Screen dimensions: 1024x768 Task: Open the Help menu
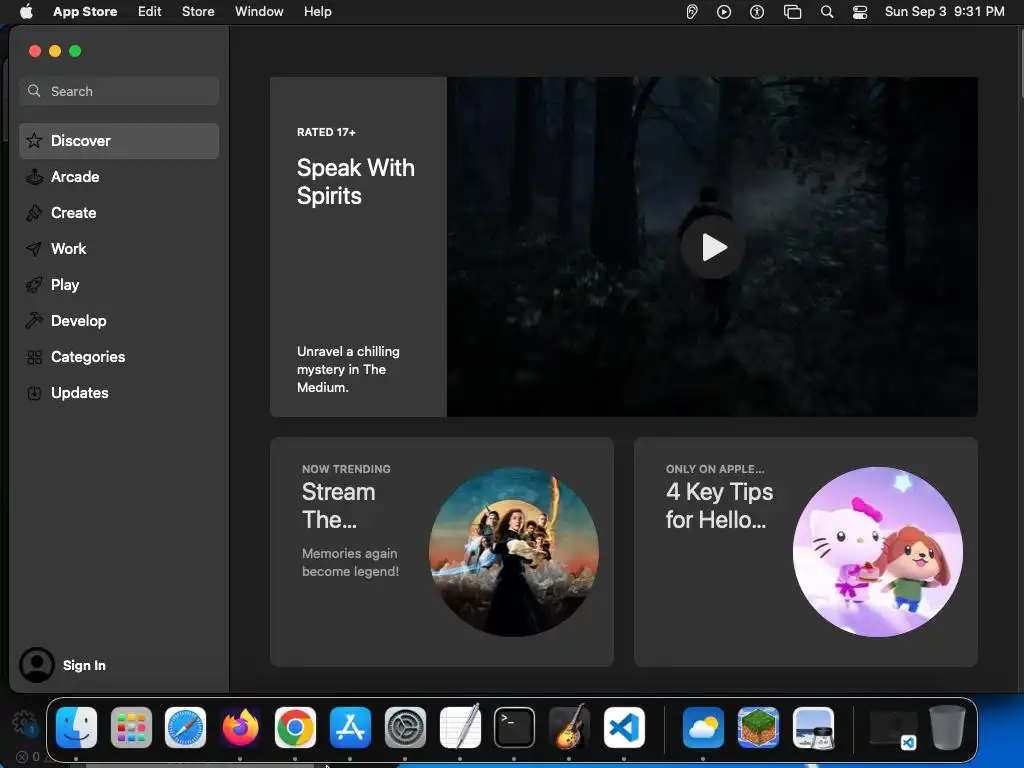(x=317, y=11)
